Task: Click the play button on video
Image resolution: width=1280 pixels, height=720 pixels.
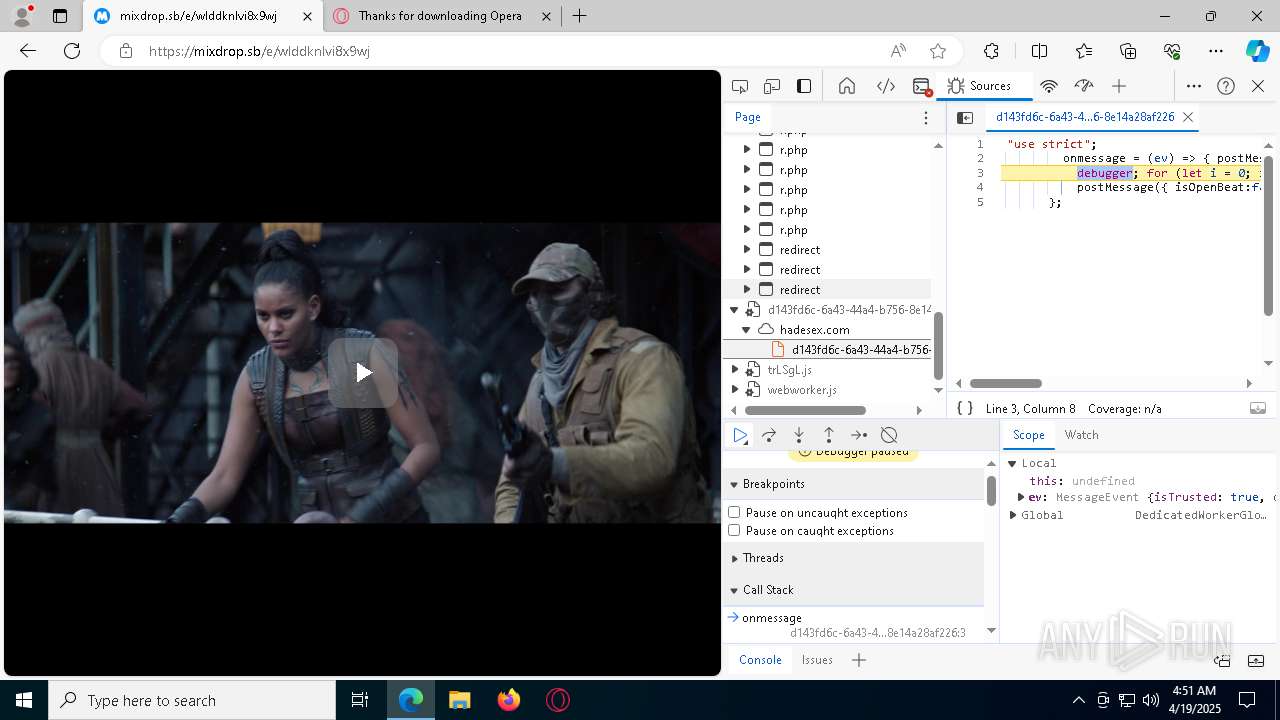Action: coord(363,373)
